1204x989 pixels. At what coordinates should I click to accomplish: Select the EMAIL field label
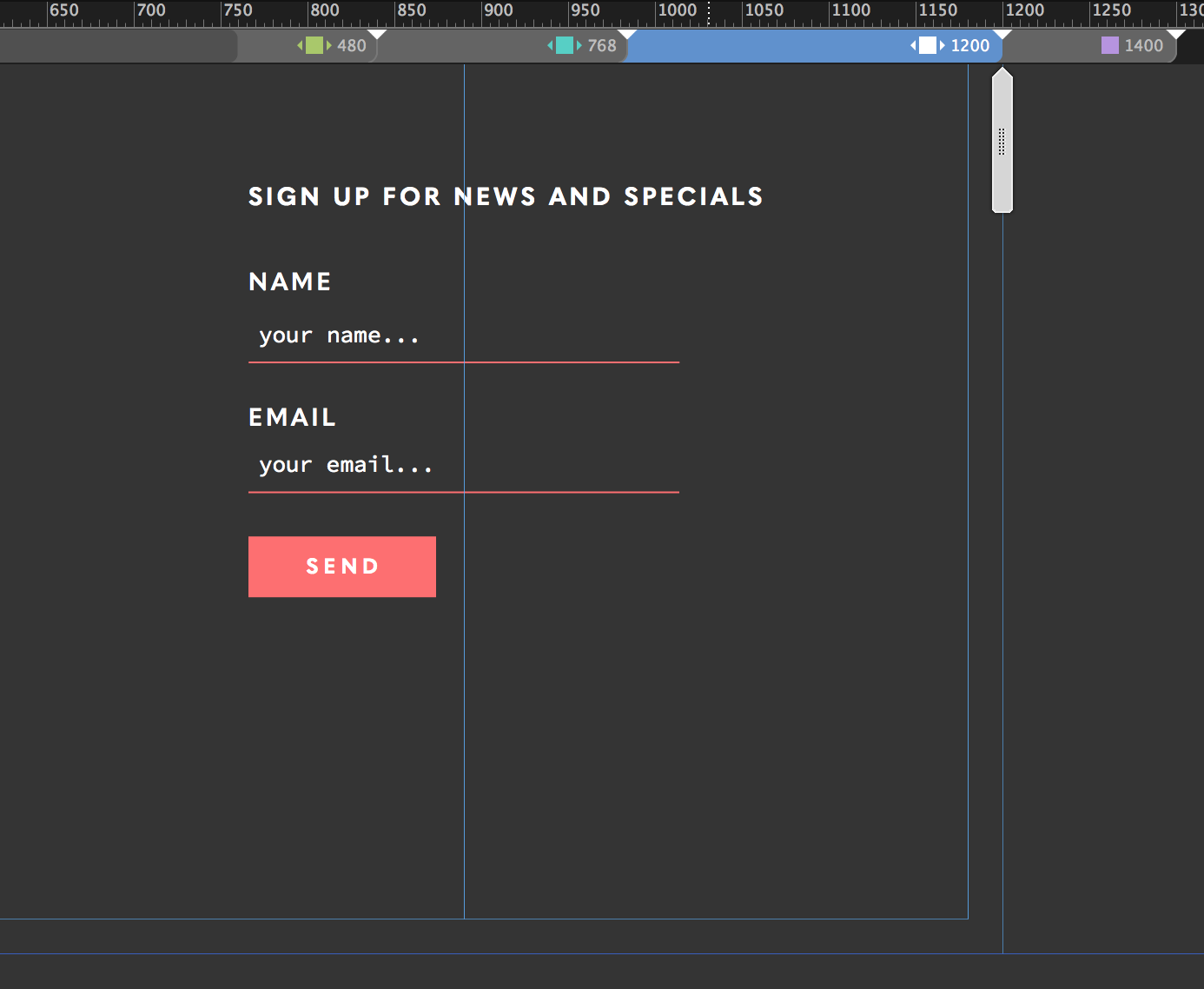point(292,417)
